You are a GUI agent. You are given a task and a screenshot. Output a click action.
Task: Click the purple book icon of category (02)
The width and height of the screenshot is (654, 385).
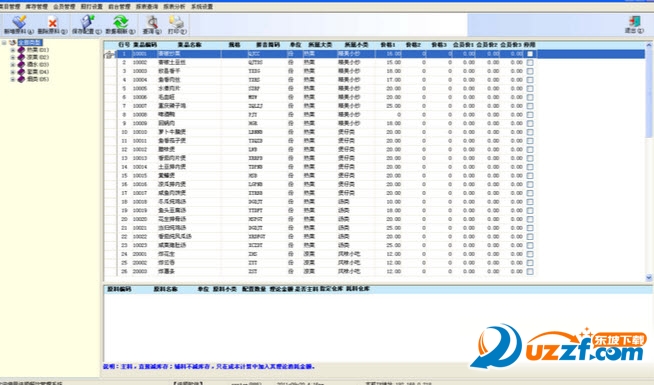click(21, 57)
